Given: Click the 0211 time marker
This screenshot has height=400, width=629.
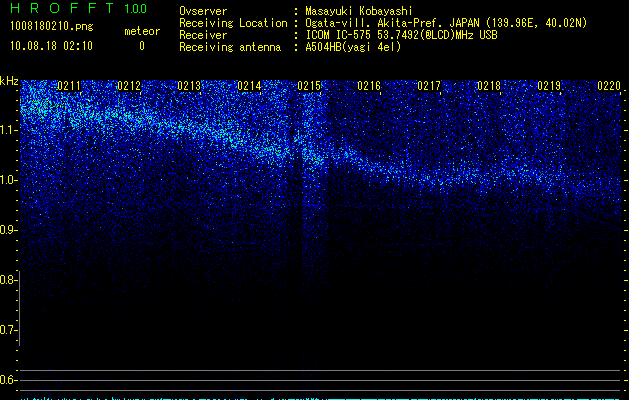Looking at the screenshot, I should point(69,86).
